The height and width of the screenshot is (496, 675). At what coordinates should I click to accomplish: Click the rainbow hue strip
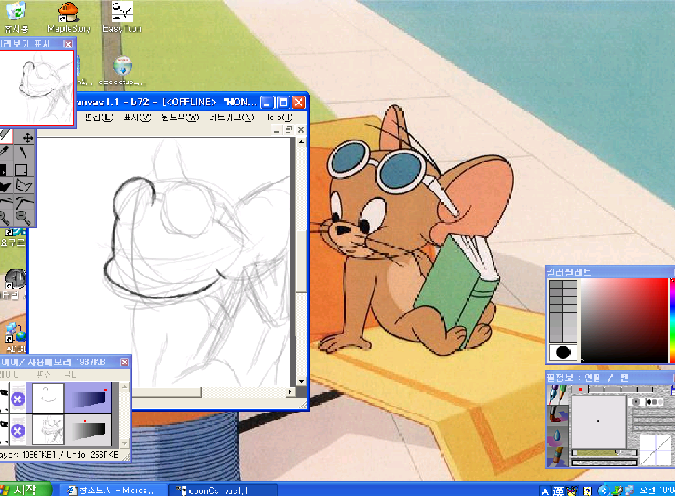point(672,320)
